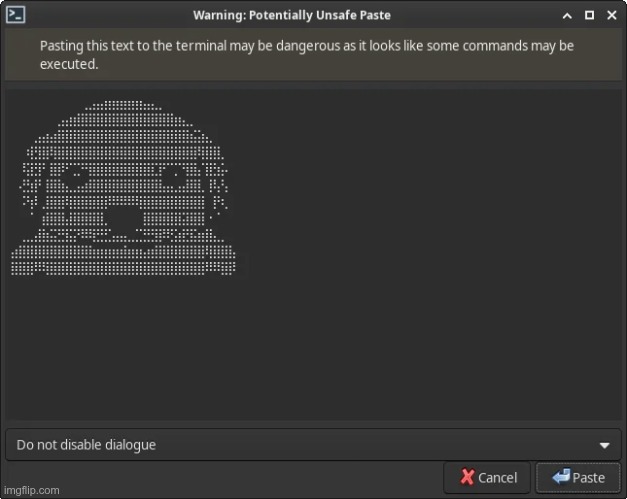Close the Potentially Unsafe Paste dialog
Viewport: 627px width, 499px height.
click(x=610, y=15)
